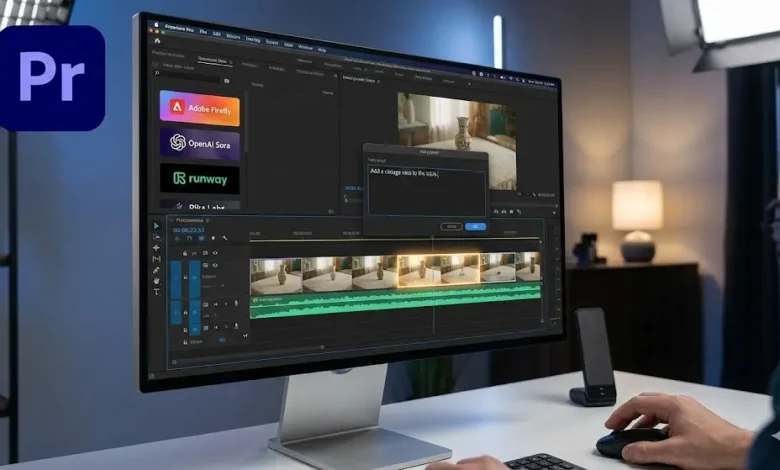Viewport: 780px width, 470px height.
Task: Toggle the eye on top video track
Action: (215, 253)
